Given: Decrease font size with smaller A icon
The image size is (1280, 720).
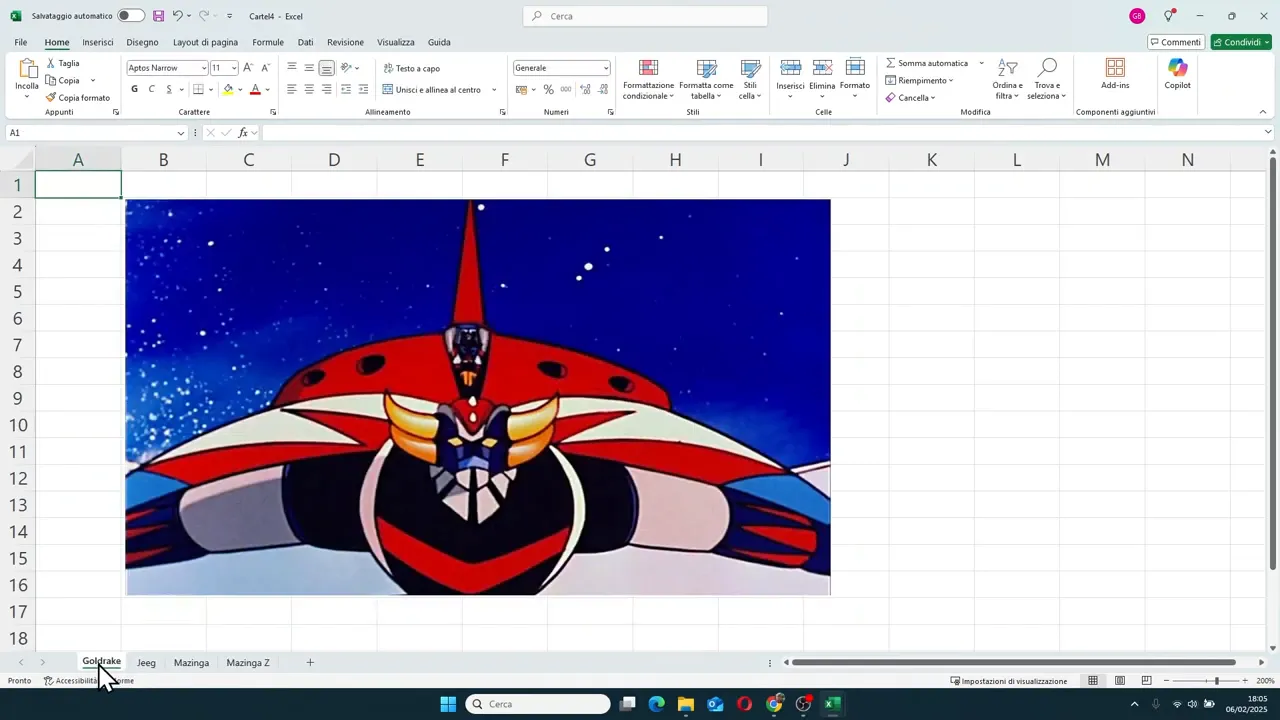Looking at the screenshot, I should [265, 68].
